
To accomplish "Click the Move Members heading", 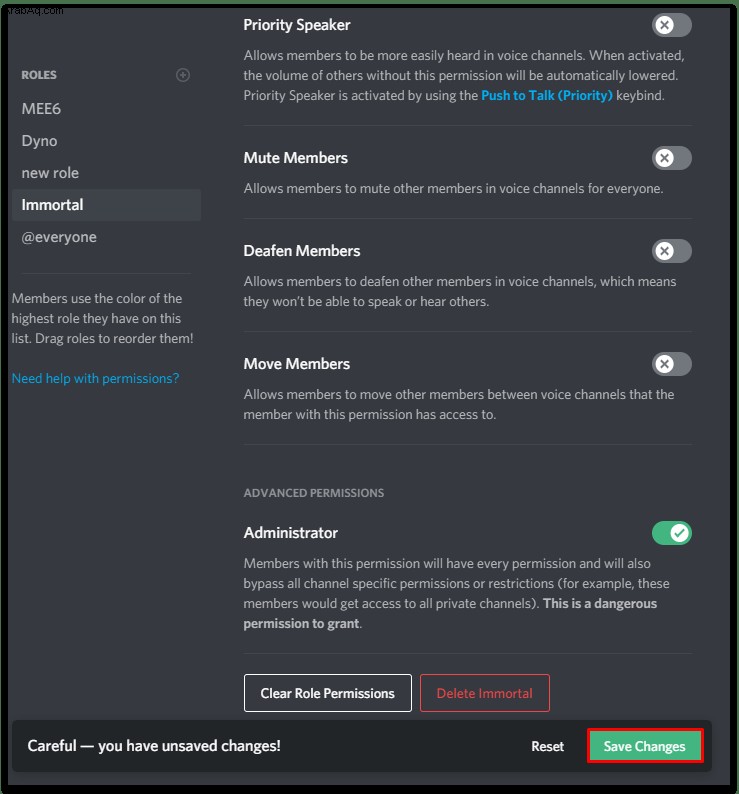I will pyautogui.click(x=297, y=364).
